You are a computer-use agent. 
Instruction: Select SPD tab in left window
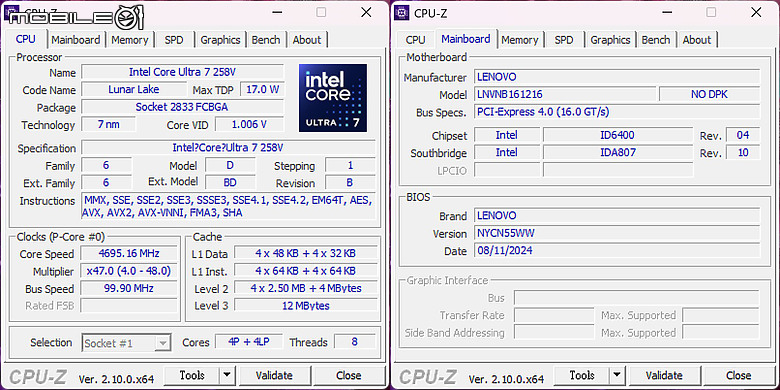pos(174,40)
